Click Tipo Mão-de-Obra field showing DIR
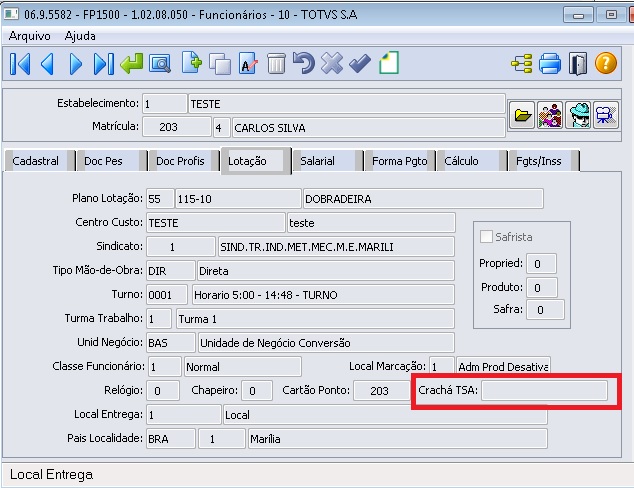Viewport: 634px width, 490px height. (171, 270)
